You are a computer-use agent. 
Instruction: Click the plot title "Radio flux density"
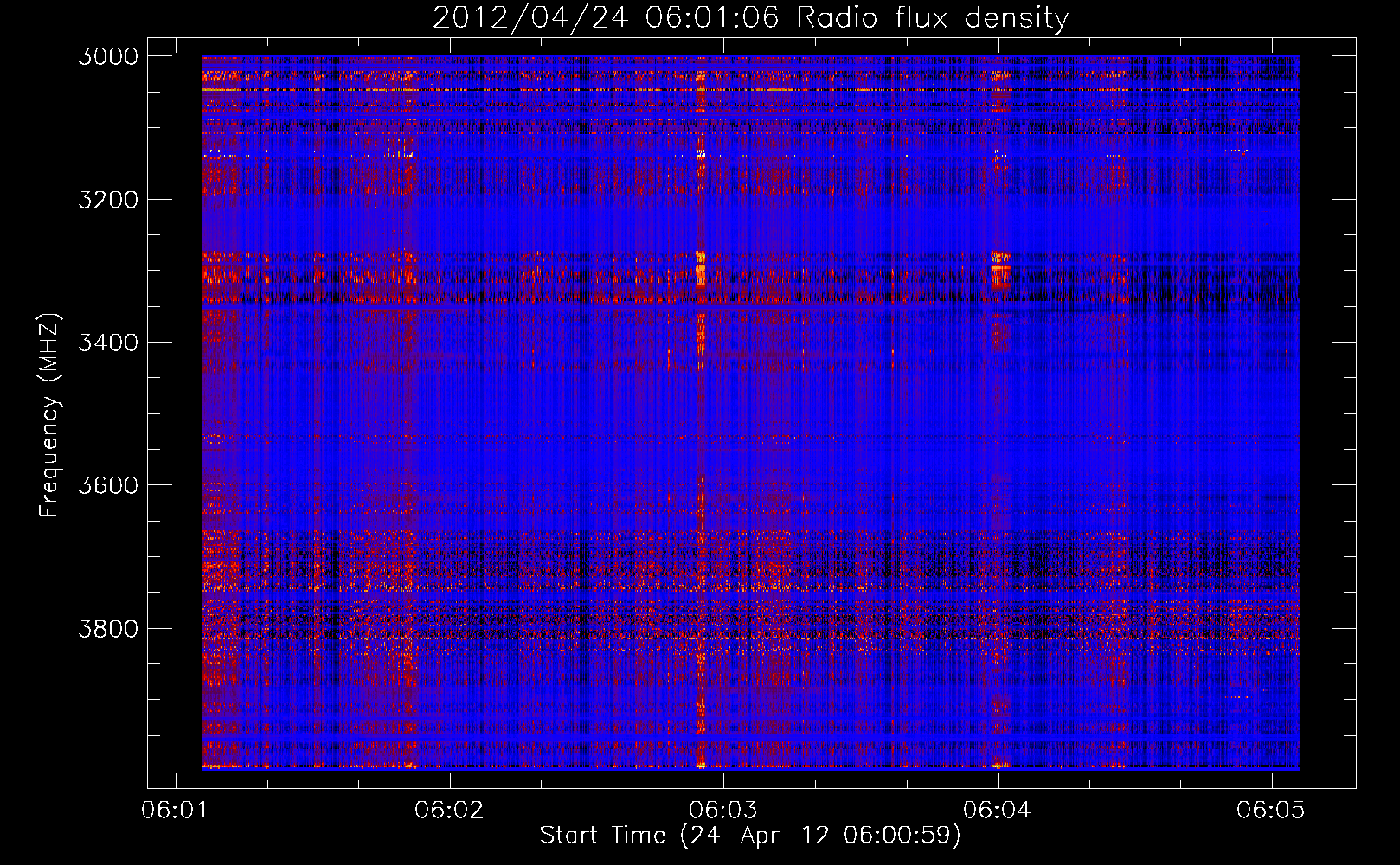(933, 18)
